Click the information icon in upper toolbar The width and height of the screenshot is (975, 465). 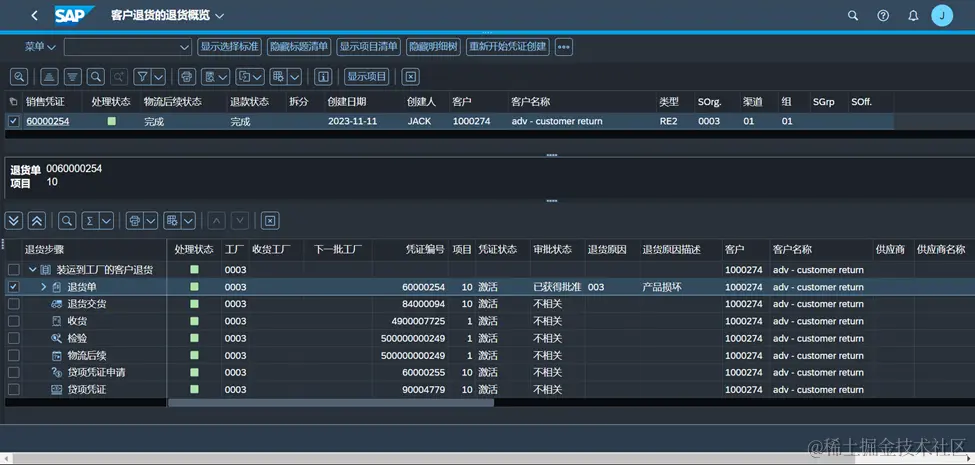pos(323,76)
